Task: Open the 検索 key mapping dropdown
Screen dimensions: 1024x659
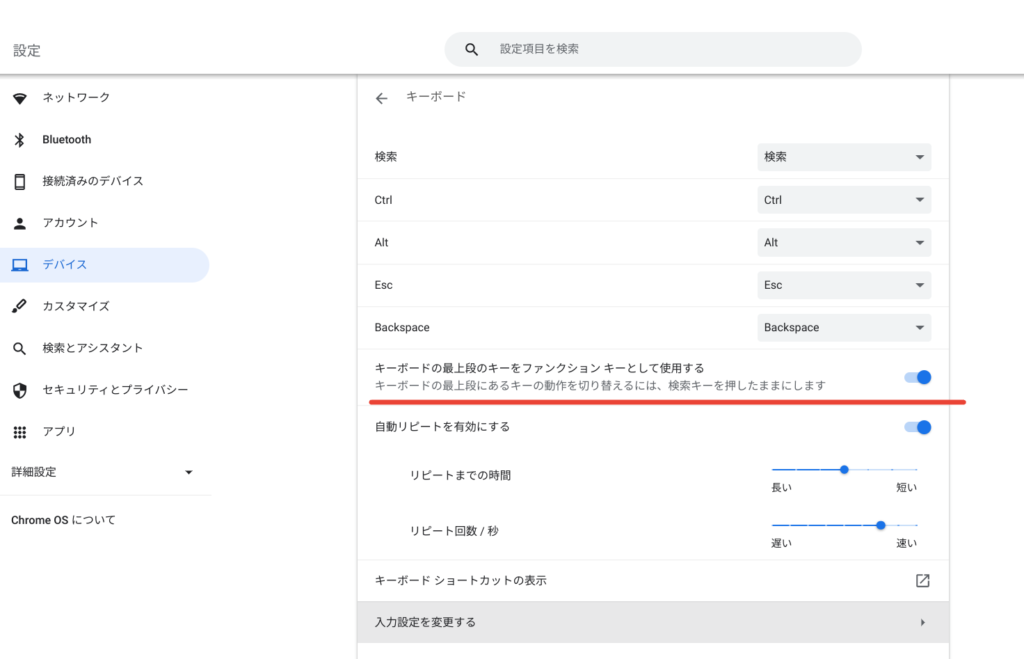Action: tap(844, 157)
